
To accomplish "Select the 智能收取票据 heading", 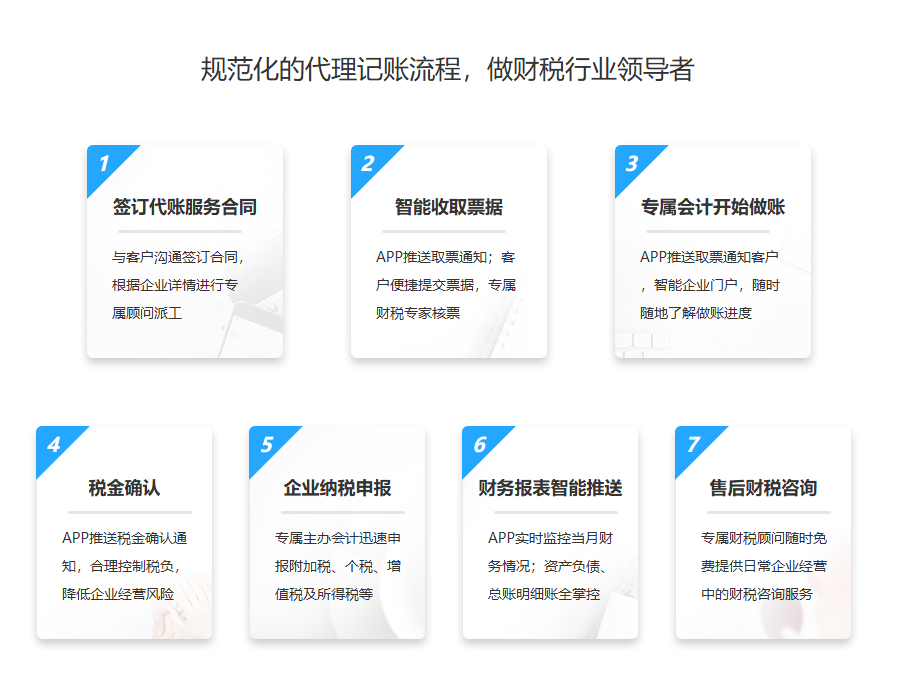I will (449, 208).
